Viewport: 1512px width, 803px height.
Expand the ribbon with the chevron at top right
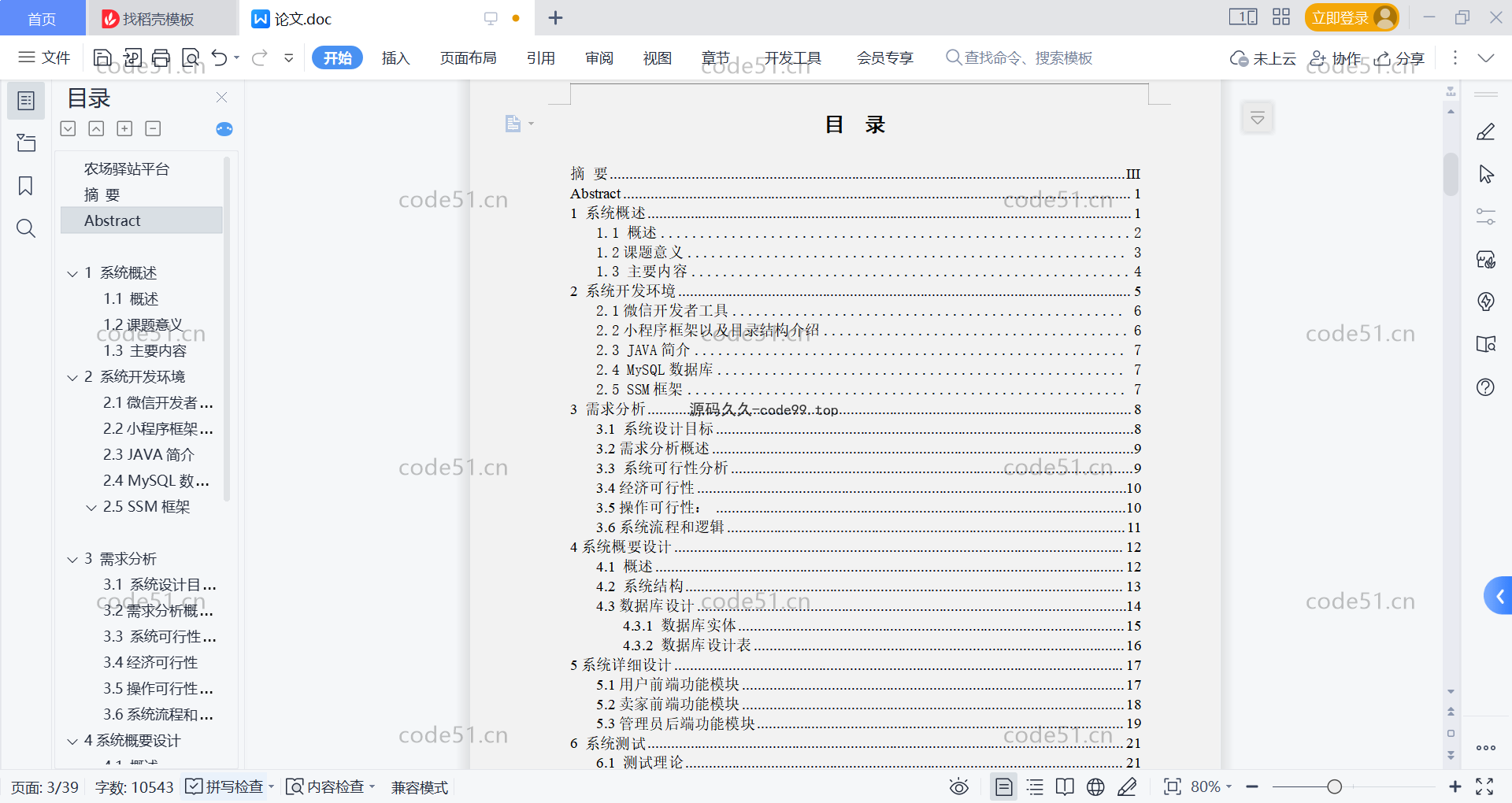pos(1486,57)
